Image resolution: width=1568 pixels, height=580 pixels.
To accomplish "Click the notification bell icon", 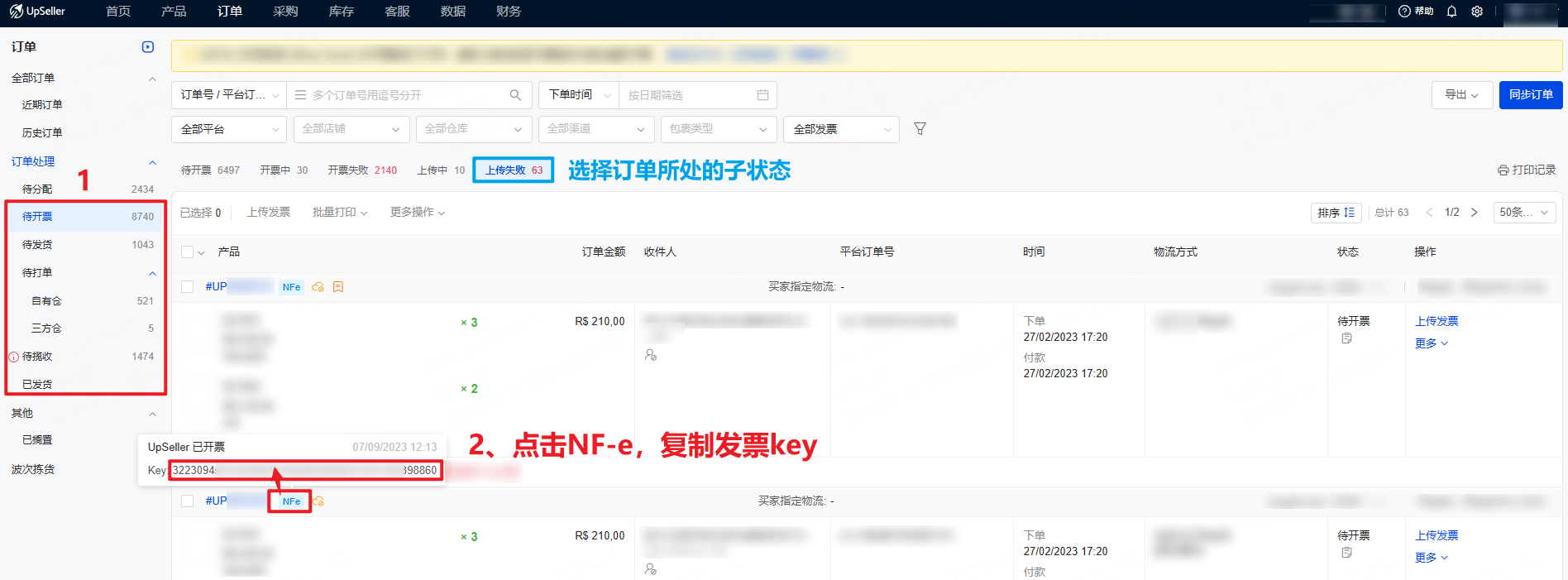I will click(x=1451, y=12).
